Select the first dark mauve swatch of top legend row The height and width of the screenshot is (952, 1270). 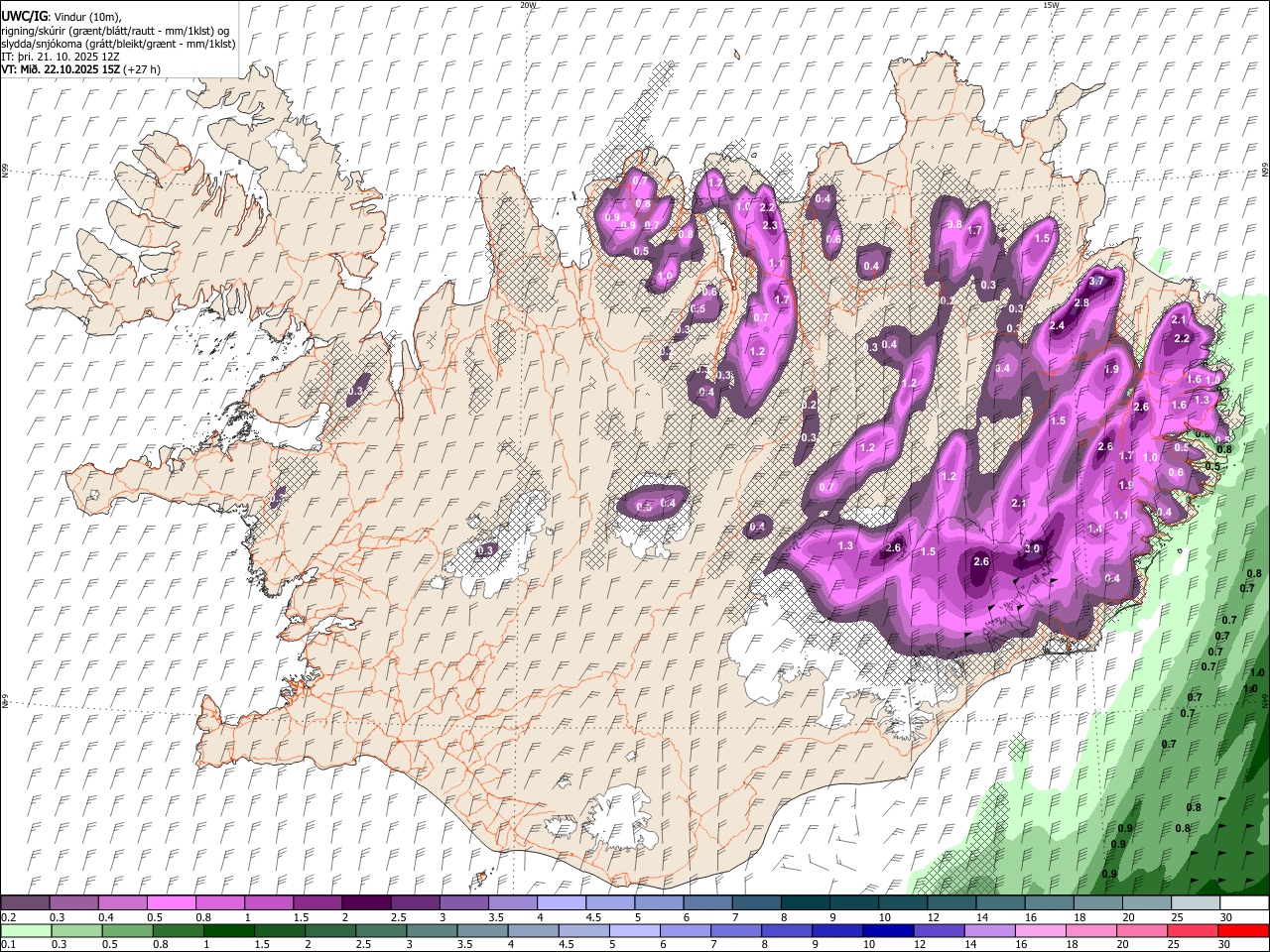(x=25, y=902)
